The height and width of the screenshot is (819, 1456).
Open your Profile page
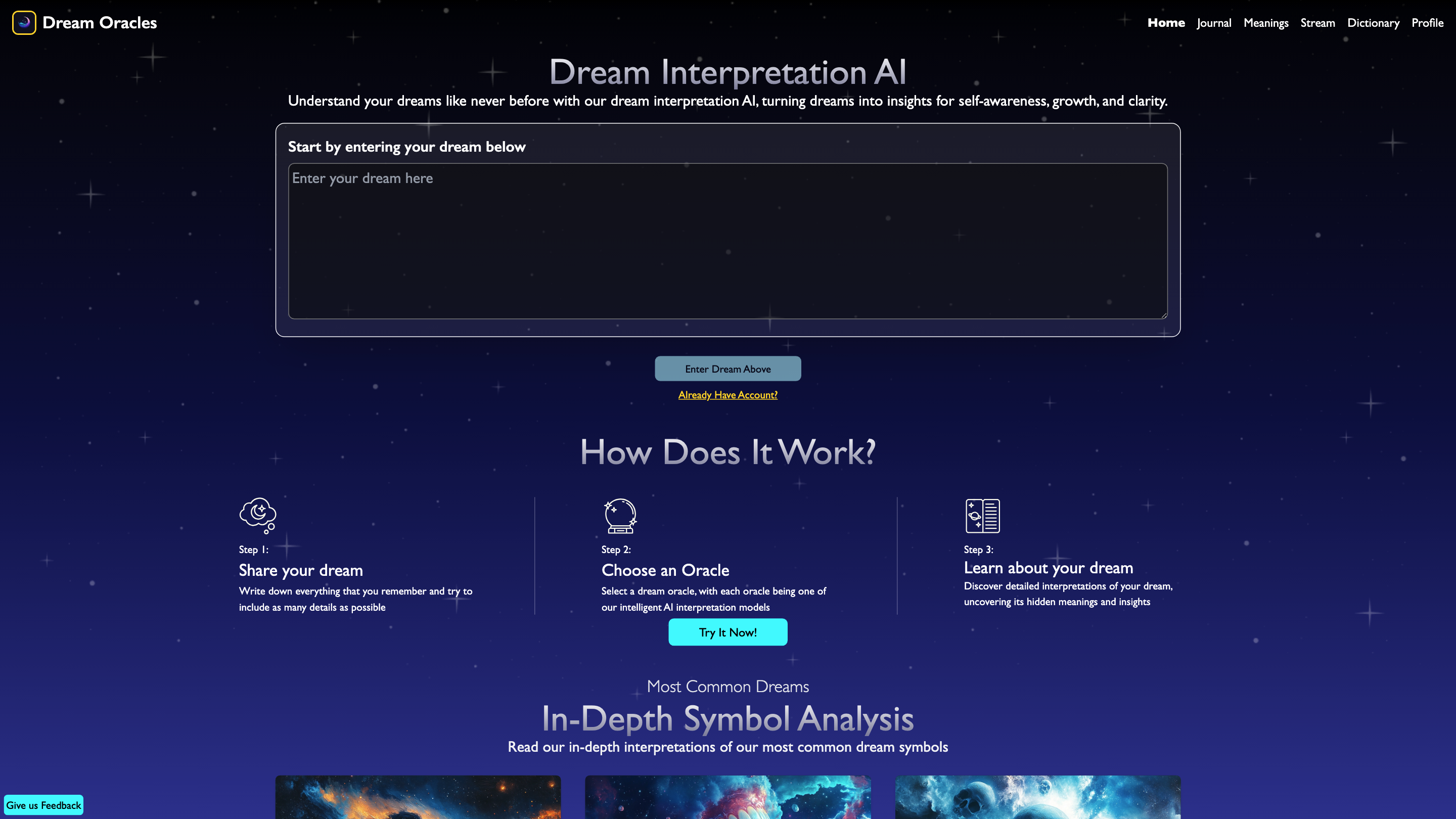pos(1427,23)
